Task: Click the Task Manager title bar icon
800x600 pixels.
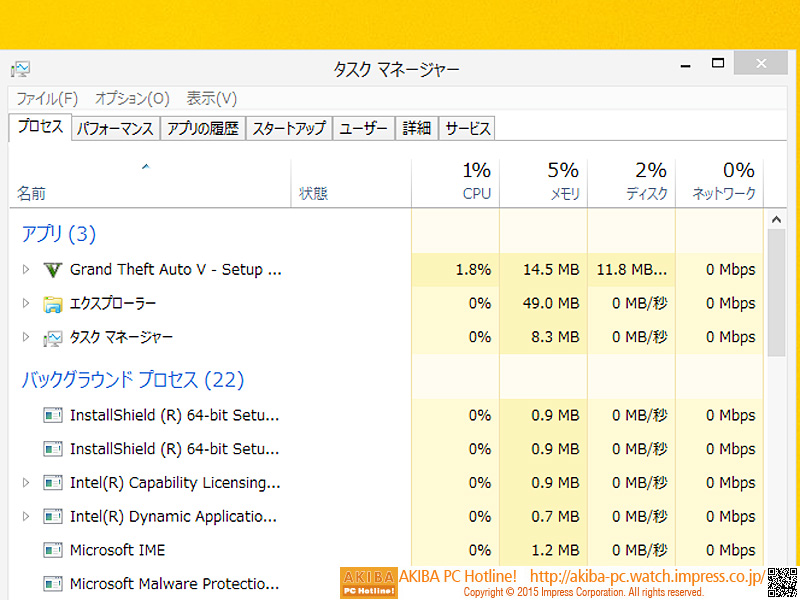Action: pos(20,68)
